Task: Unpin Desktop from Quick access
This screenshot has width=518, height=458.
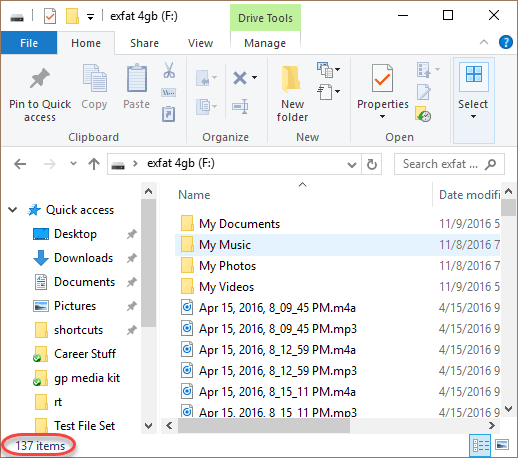Action: [132, 234]
